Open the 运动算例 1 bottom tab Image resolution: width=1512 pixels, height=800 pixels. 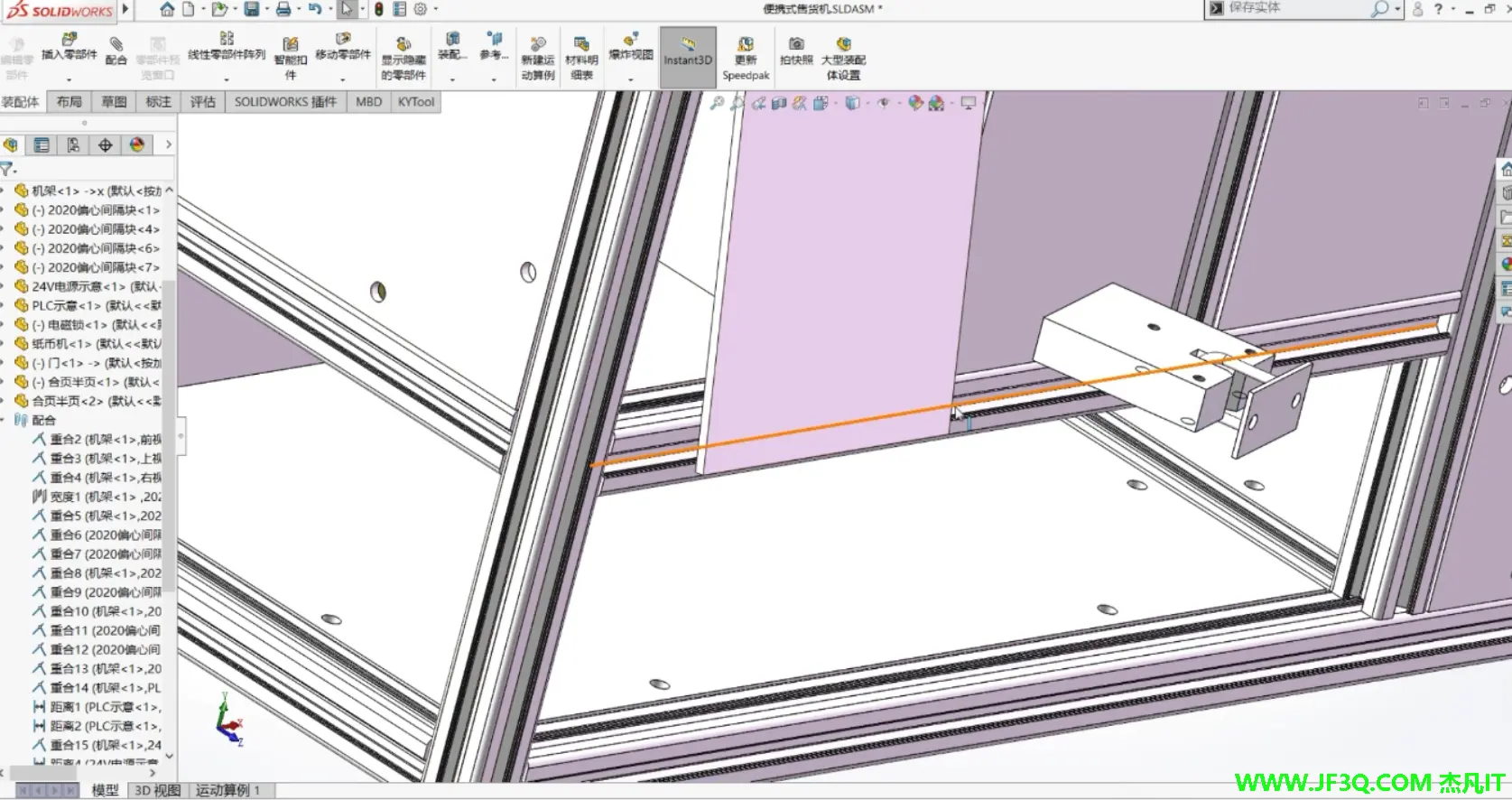227,790
